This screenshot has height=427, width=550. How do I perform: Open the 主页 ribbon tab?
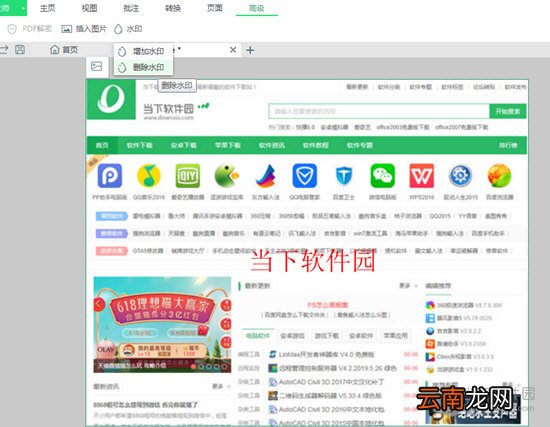pyautogui.click(x=47, y=8)
